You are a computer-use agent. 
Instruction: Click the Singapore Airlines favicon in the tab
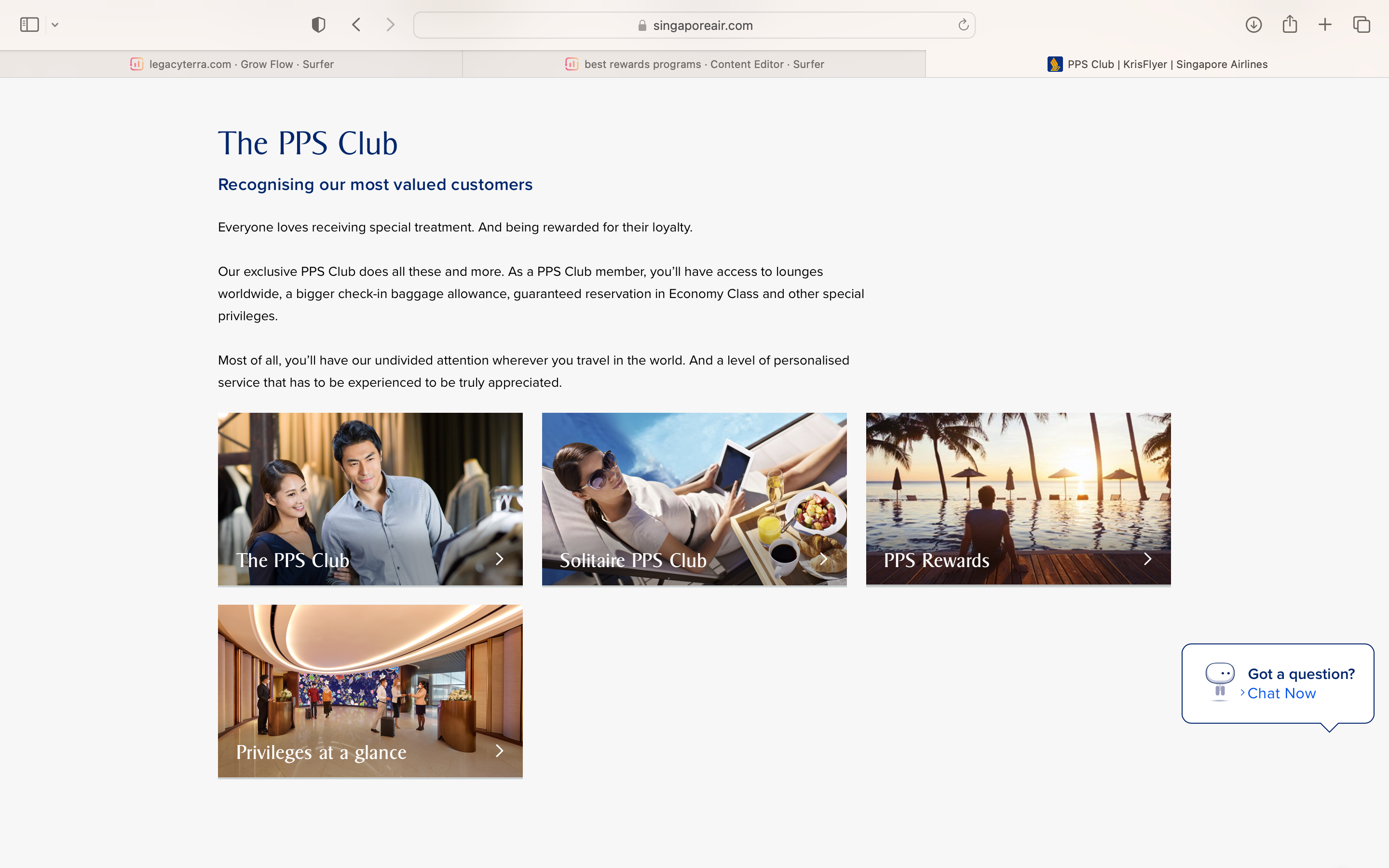pos(1054,64)
